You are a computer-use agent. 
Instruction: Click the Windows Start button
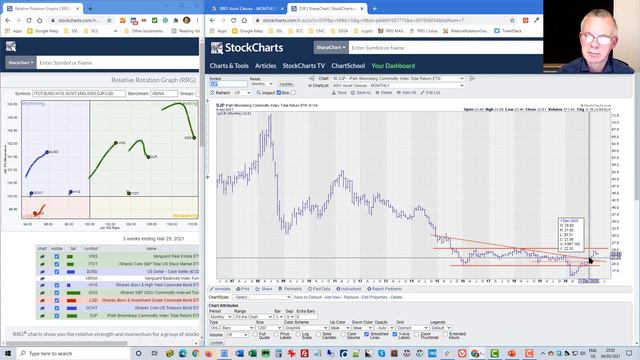7,353
